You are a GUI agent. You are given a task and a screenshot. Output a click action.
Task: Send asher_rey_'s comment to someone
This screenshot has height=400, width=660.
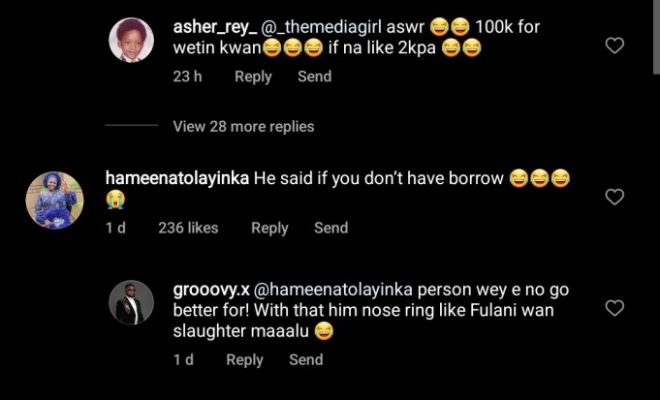(314, 76)
